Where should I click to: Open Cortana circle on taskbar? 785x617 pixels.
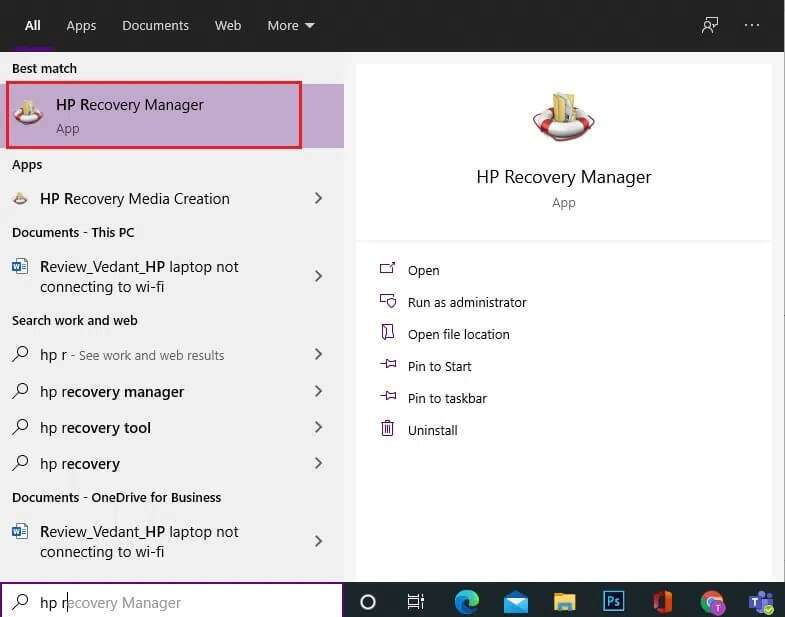pos(368,602)
